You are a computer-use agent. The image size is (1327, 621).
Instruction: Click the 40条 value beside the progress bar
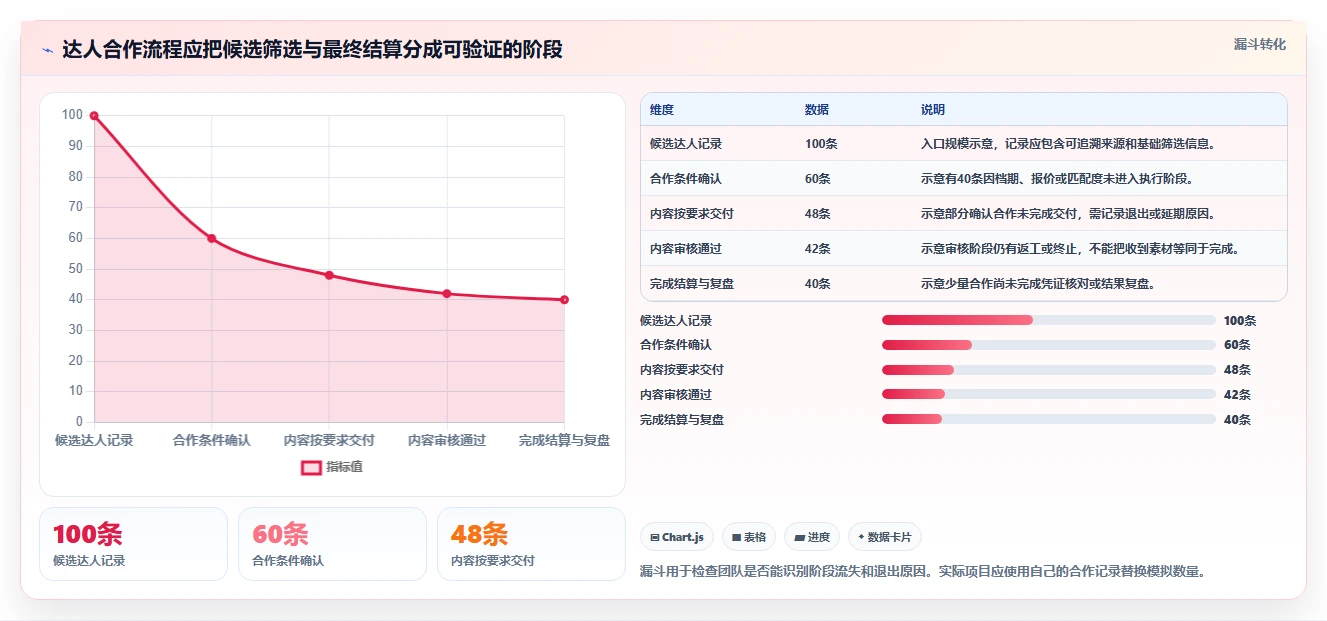tap(1237, 420)
